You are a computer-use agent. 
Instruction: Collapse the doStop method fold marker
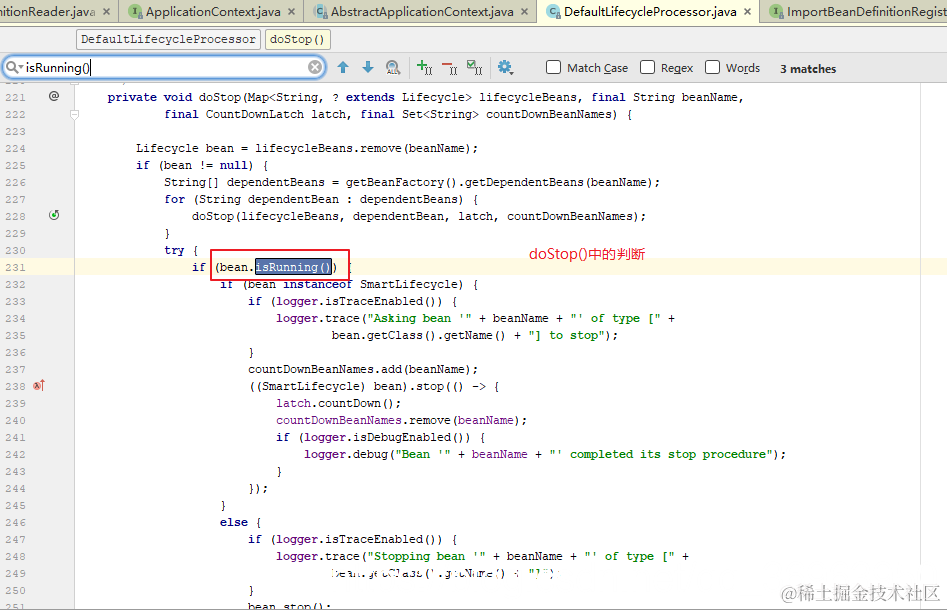[74, 114]
